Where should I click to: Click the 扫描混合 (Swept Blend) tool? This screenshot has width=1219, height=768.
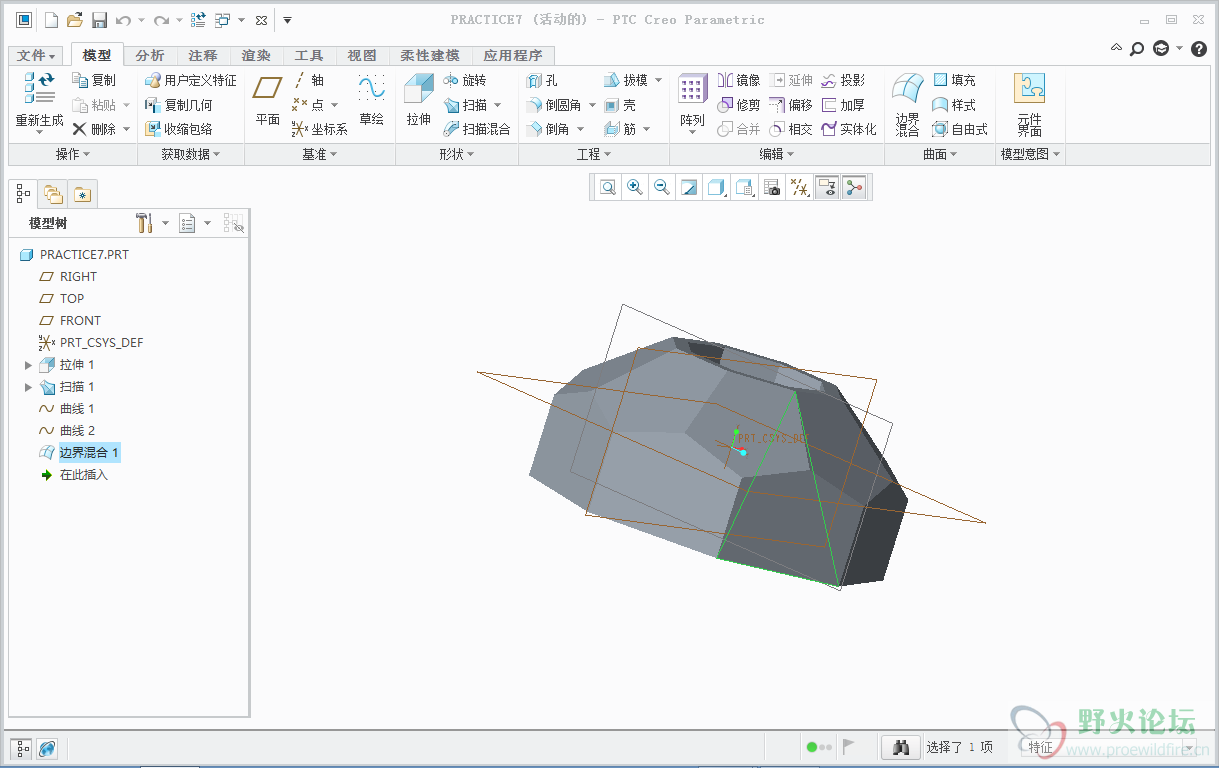pos(476,129)
